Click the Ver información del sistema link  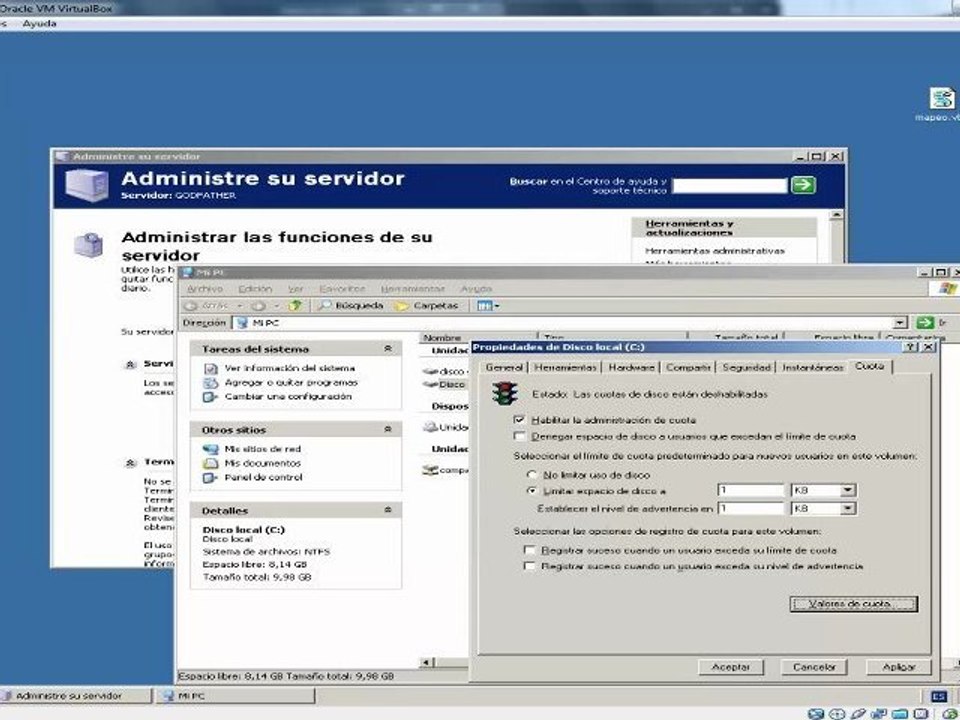(290, 368)
